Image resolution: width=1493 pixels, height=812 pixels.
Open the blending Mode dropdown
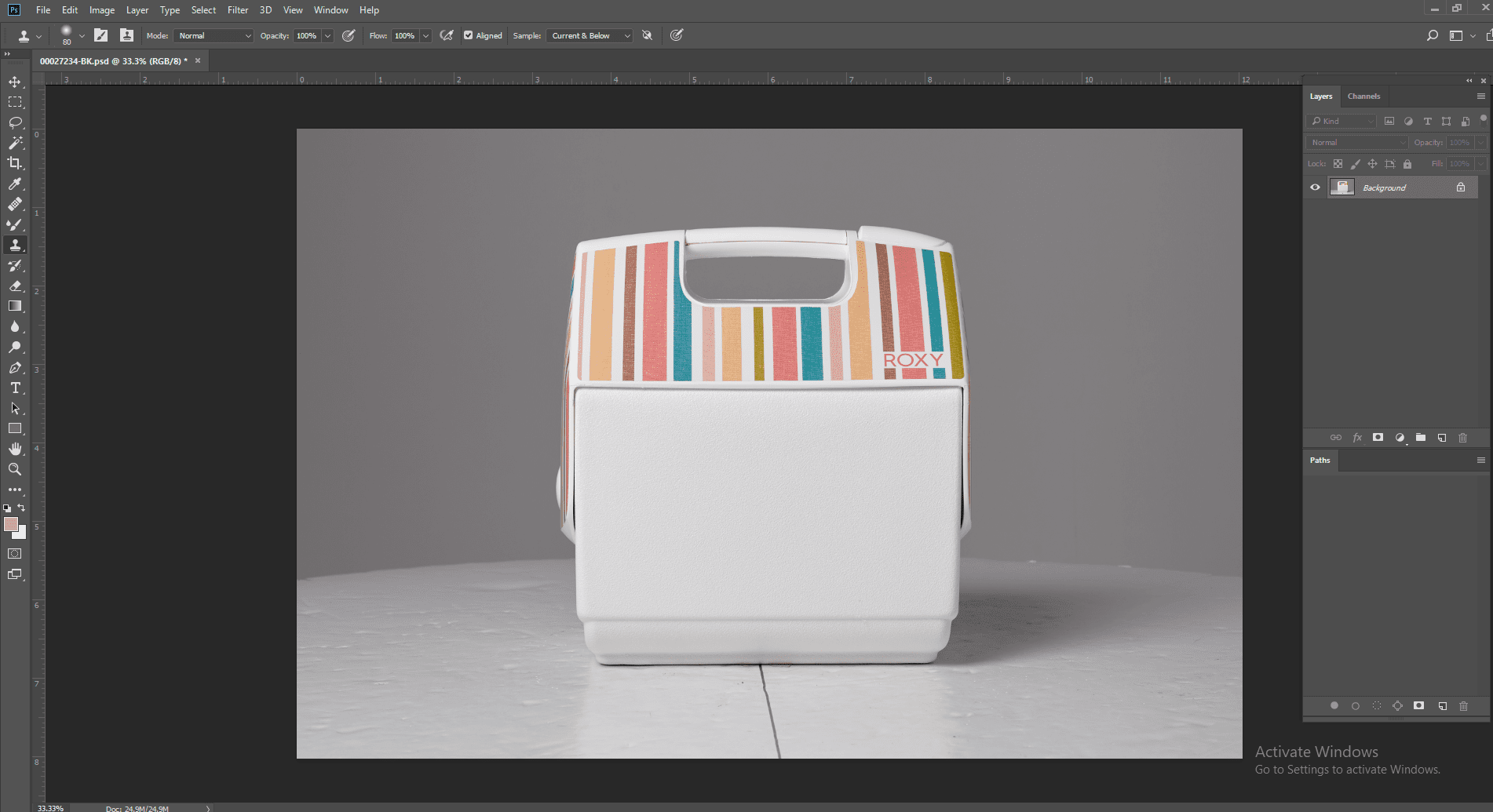pyautogui.click(x=214, y=35)
